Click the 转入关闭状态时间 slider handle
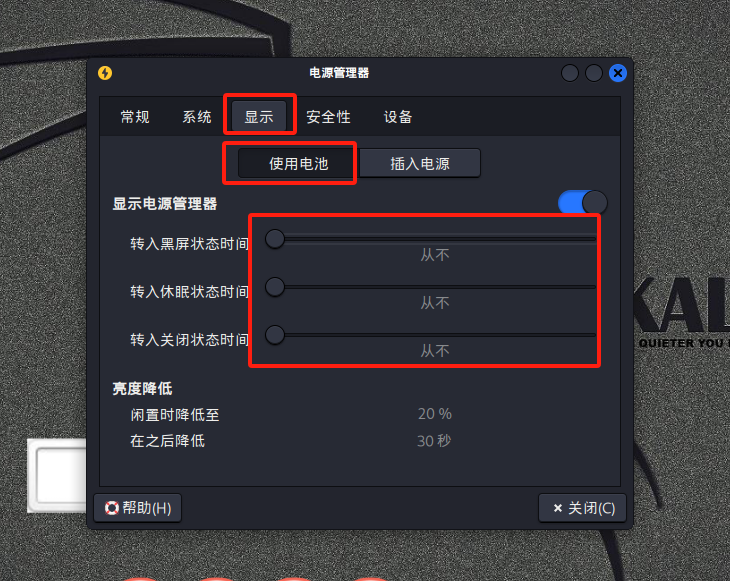 275,335
